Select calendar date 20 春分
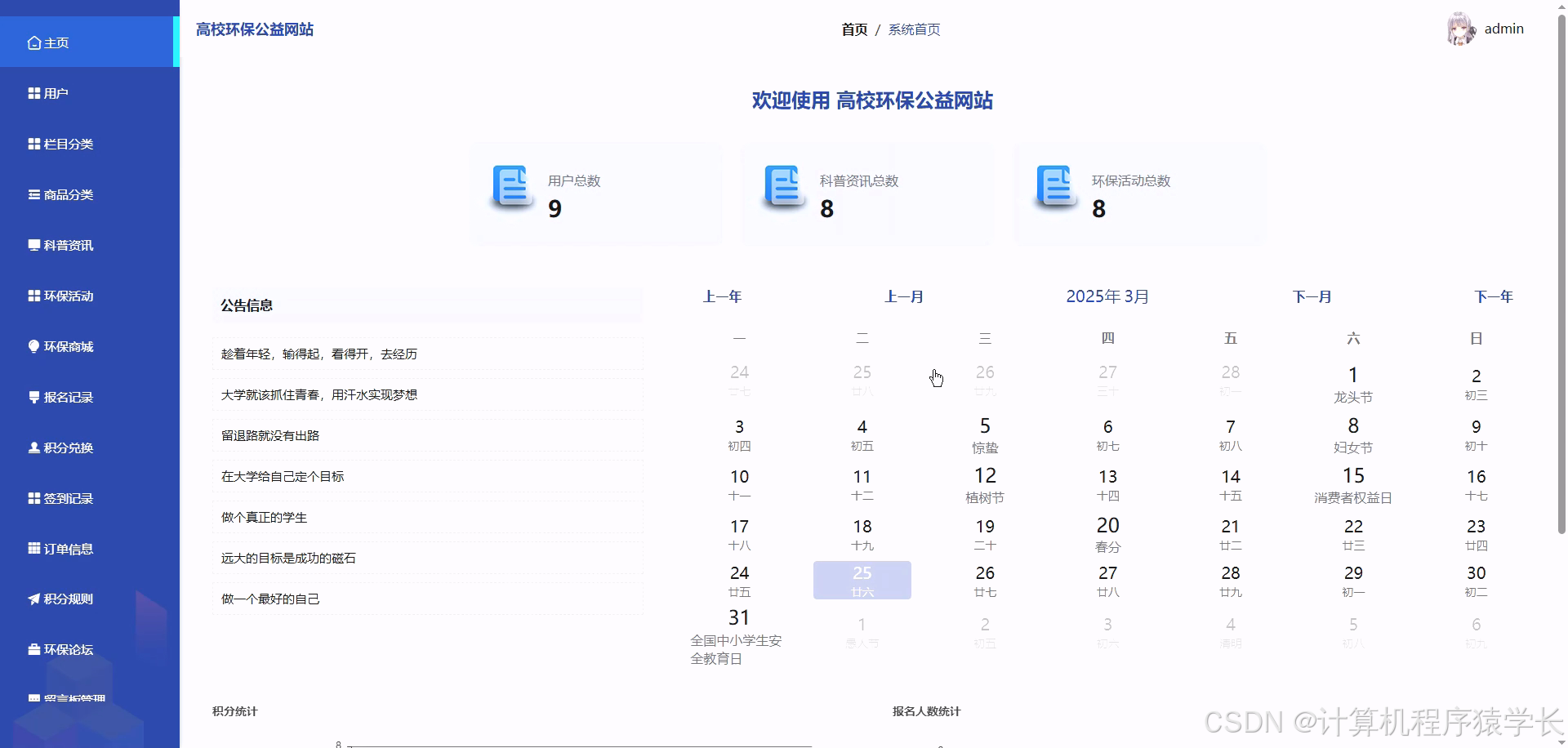 point(1108,535)
